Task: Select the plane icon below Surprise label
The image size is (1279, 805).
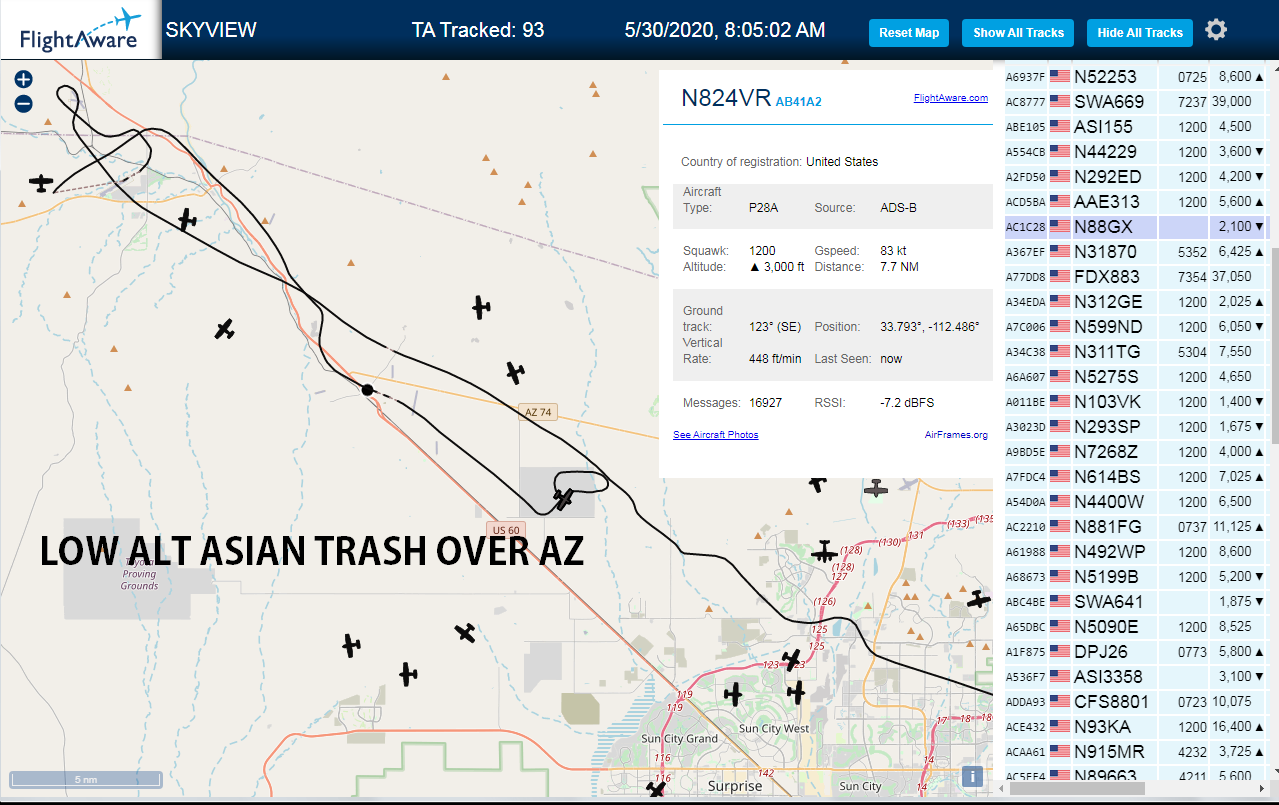Action: coord(656,791)
